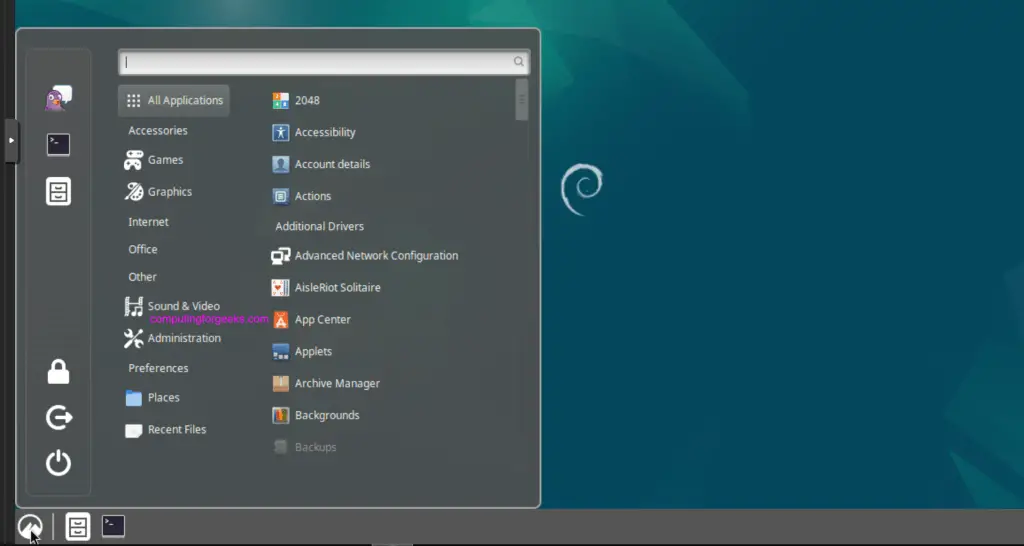Select the Other category

pos(142,277)
